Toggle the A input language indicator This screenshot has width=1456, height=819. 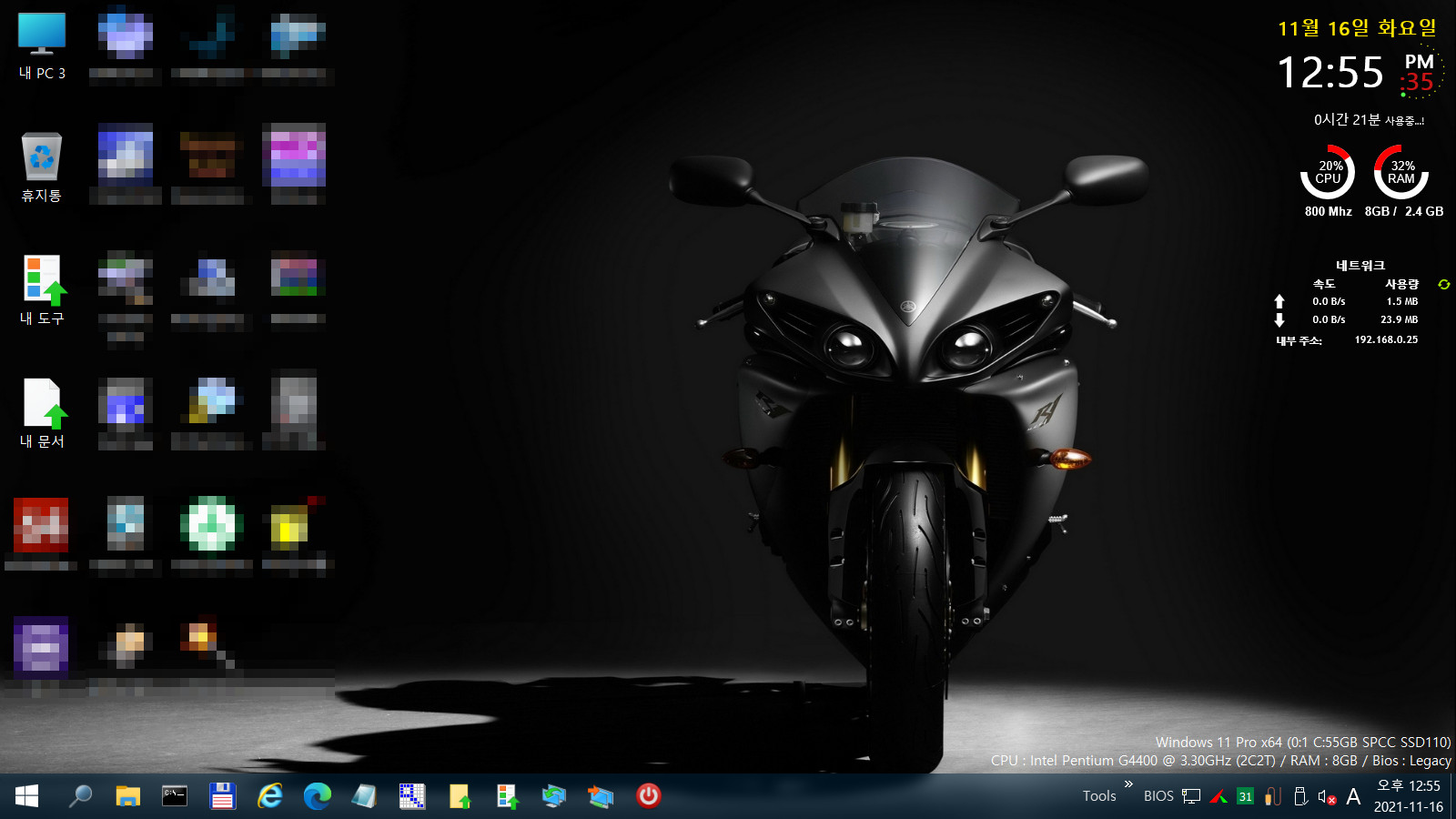tap(1353, 796)
